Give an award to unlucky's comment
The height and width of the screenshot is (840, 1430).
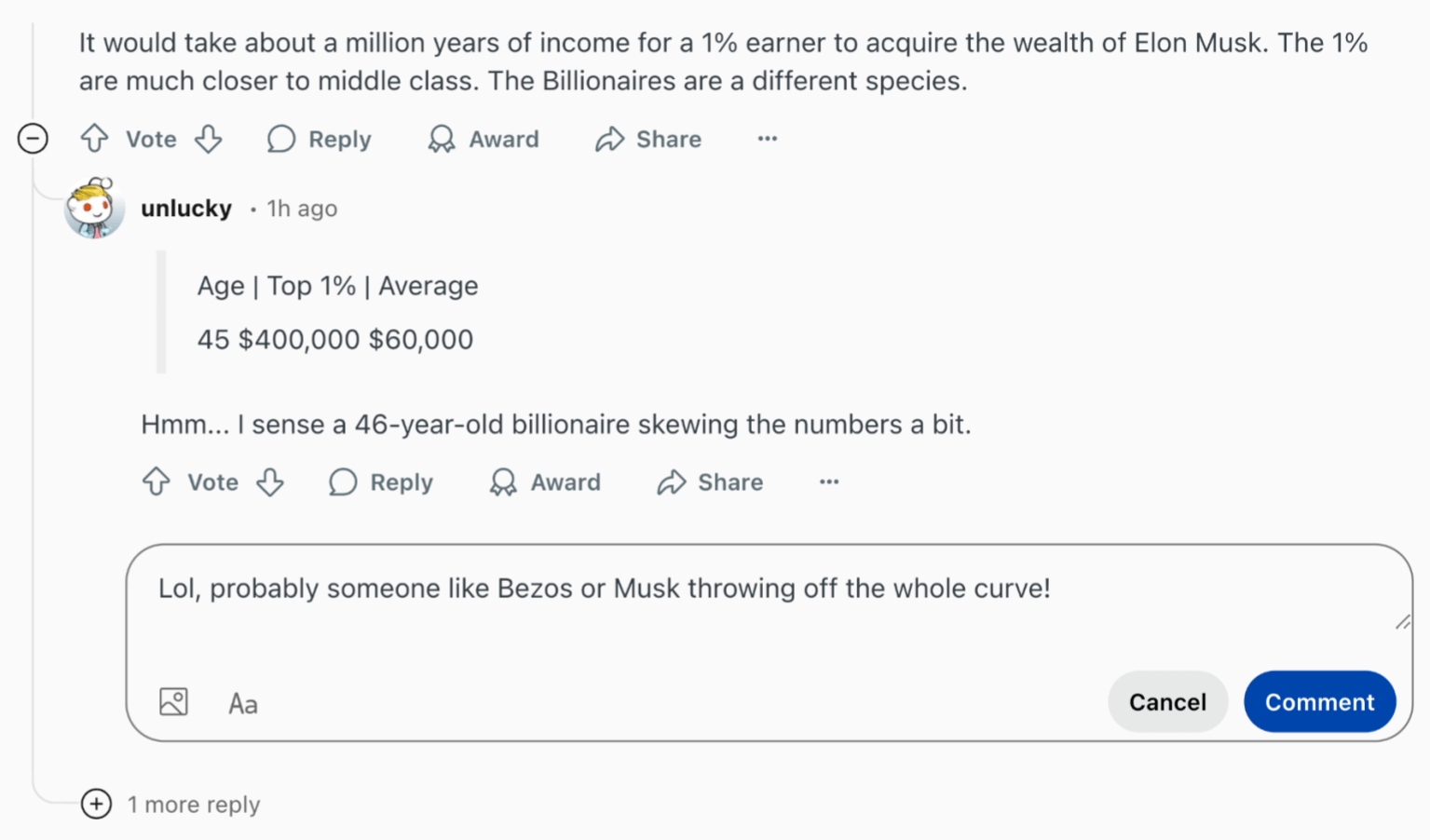[x=546, y=481]
